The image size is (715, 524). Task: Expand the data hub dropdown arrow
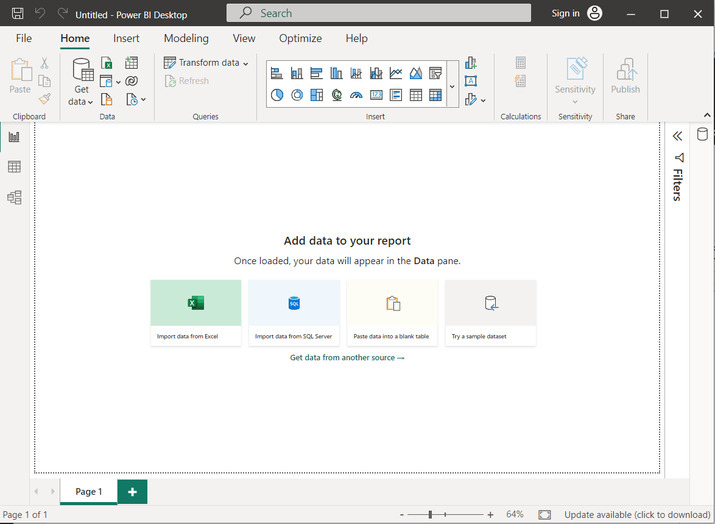tap(118, 82)
